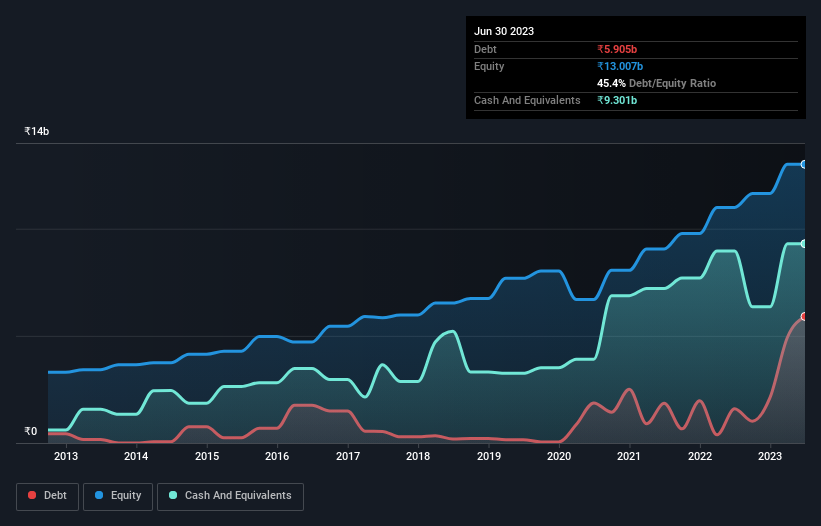This screenshot has height=526, width=821.
Task: Toggle Cash And Equivalents legend button
Action: tap(230, 496)
